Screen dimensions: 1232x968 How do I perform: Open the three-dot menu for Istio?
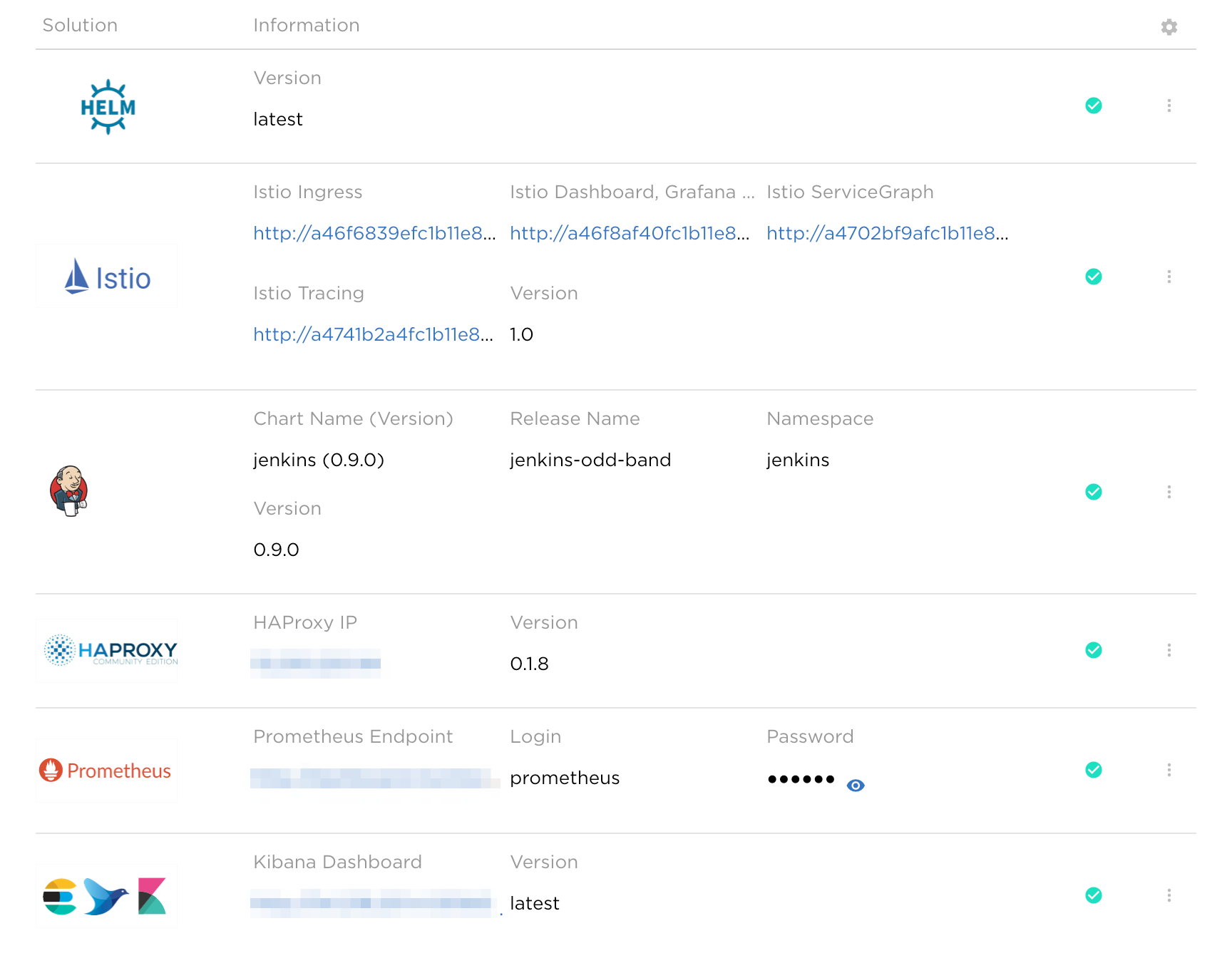point(1169,277)
